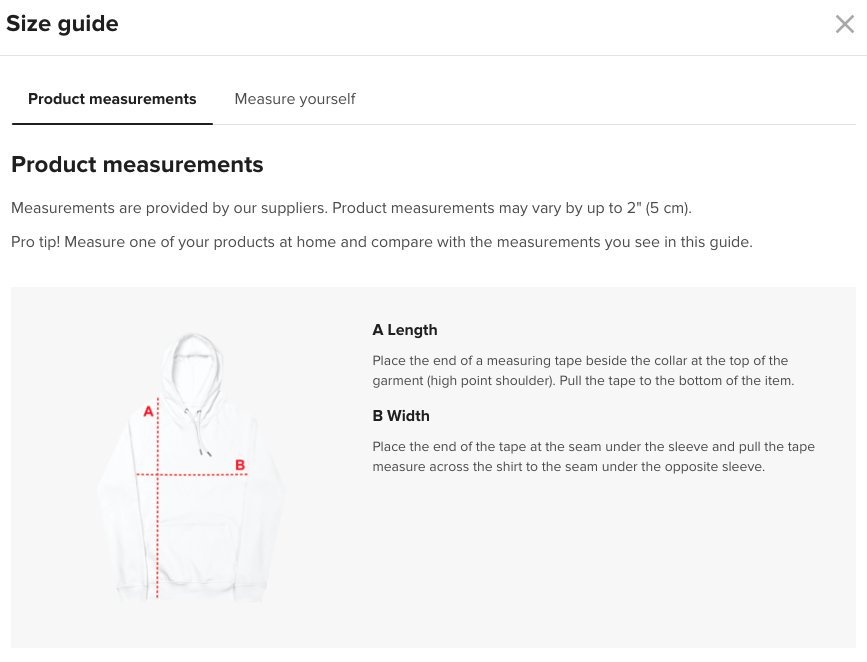The height and width of the screenshot is (662, 867).
Task: Click the high point shoulder instruction text
Action: [x=583, y=371]
